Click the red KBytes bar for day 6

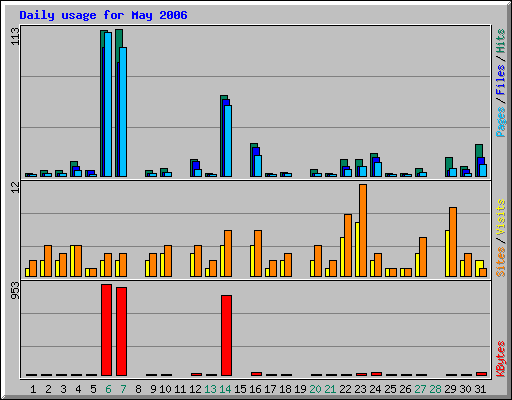coord(106,330)
